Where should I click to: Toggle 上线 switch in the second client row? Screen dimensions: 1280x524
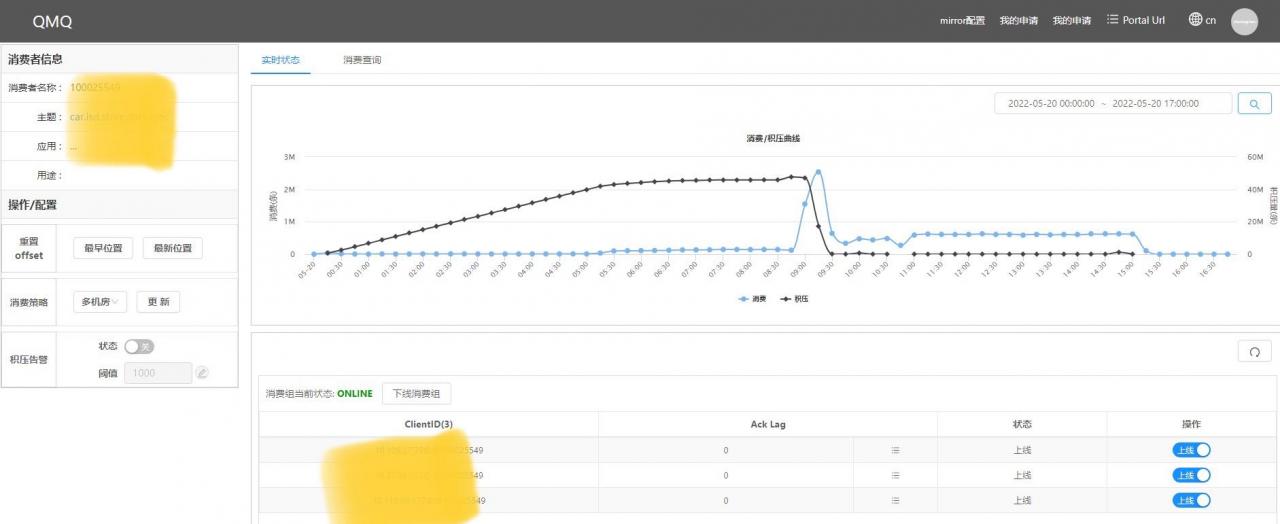(1191, 475)
